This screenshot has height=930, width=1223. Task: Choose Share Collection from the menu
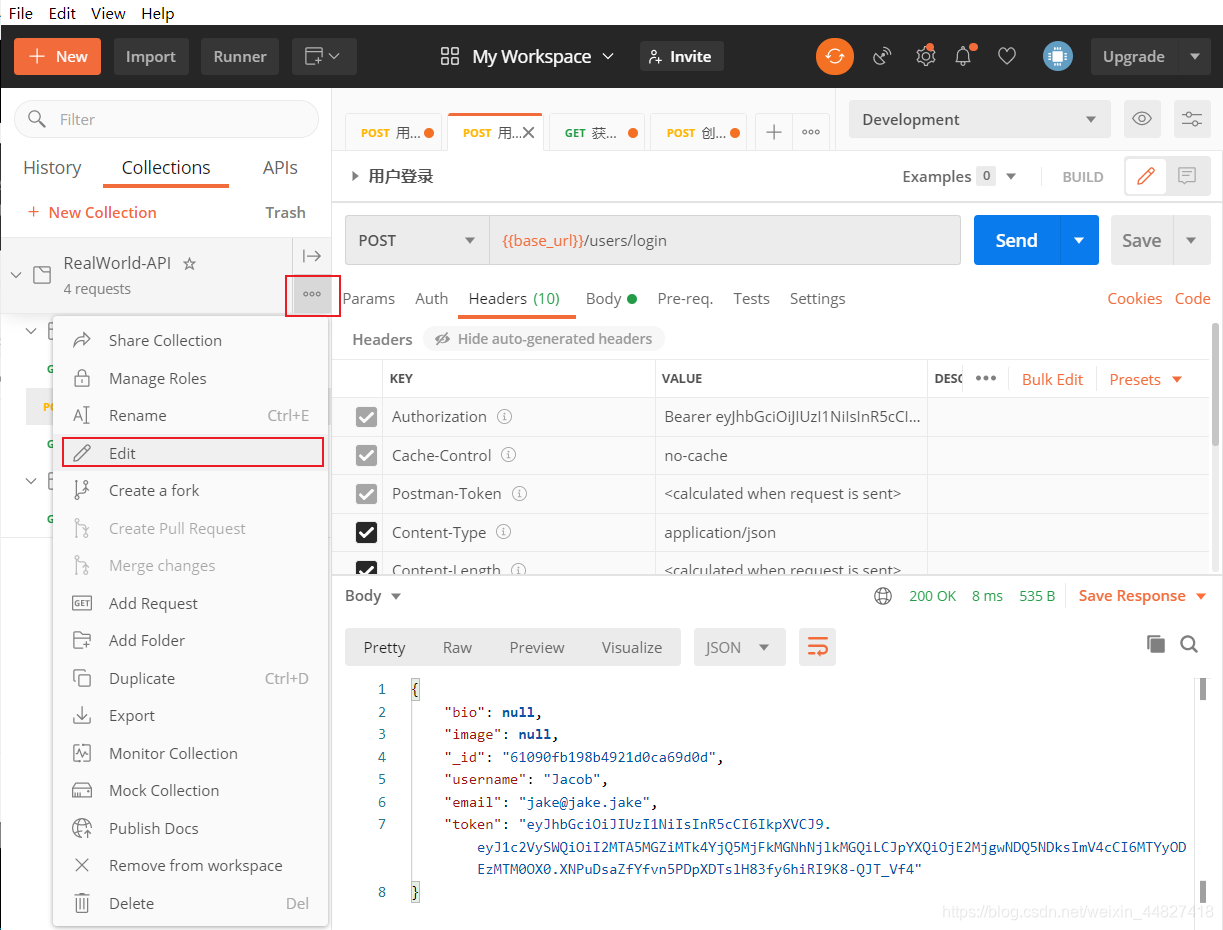[x=190, y=340]
